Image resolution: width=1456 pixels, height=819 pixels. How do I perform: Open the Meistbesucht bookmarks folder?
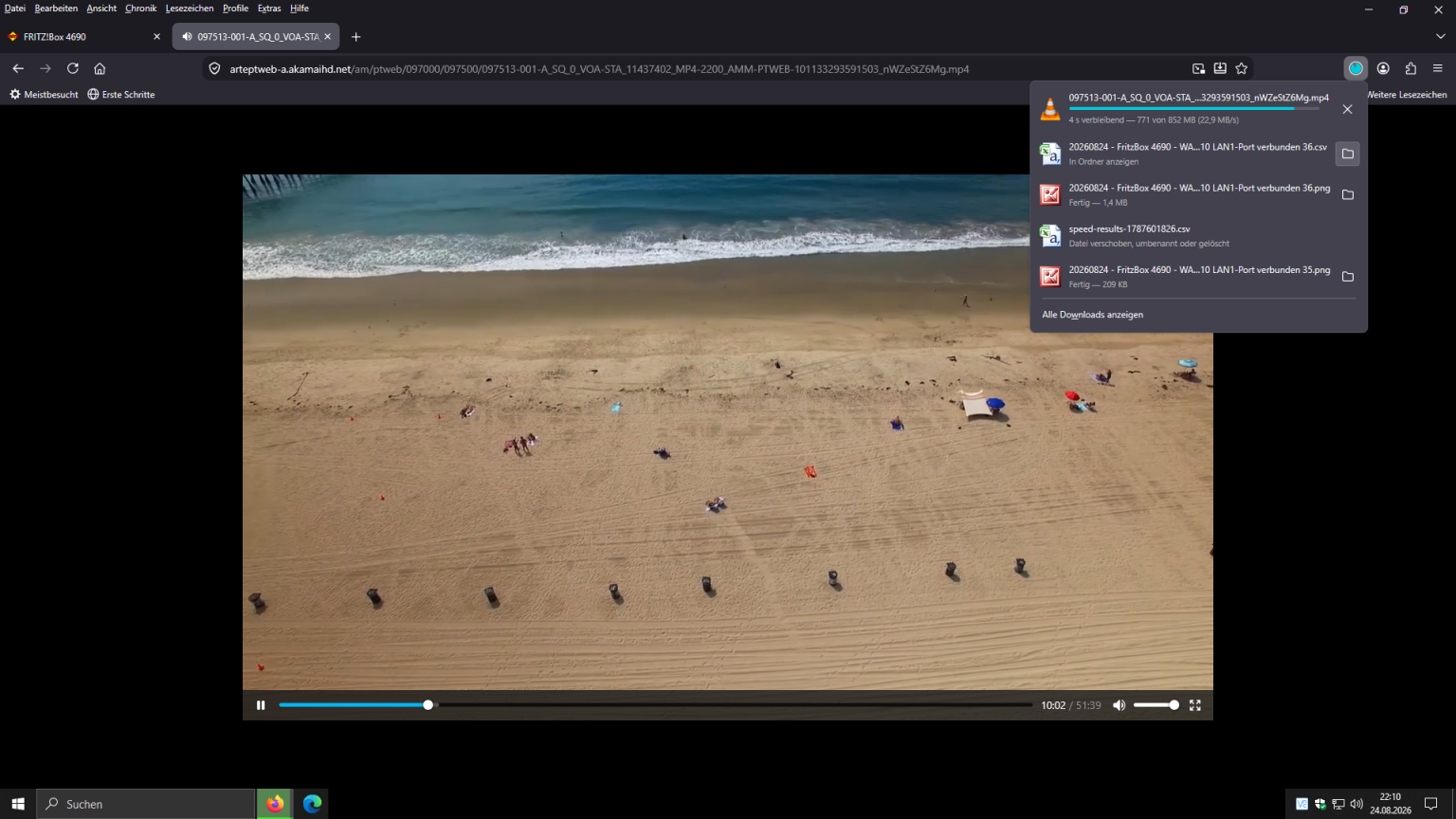tap(44, 95)
